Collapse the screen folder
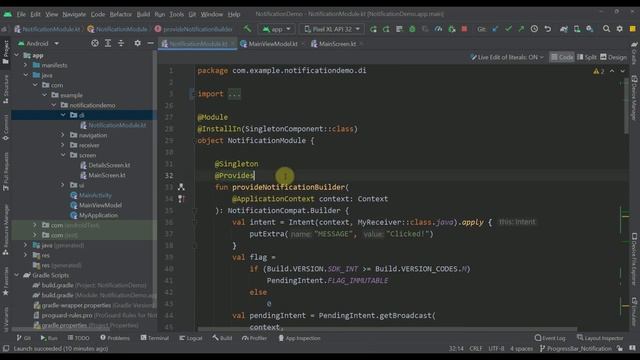 pyautogui.click(x=63, y=155)
